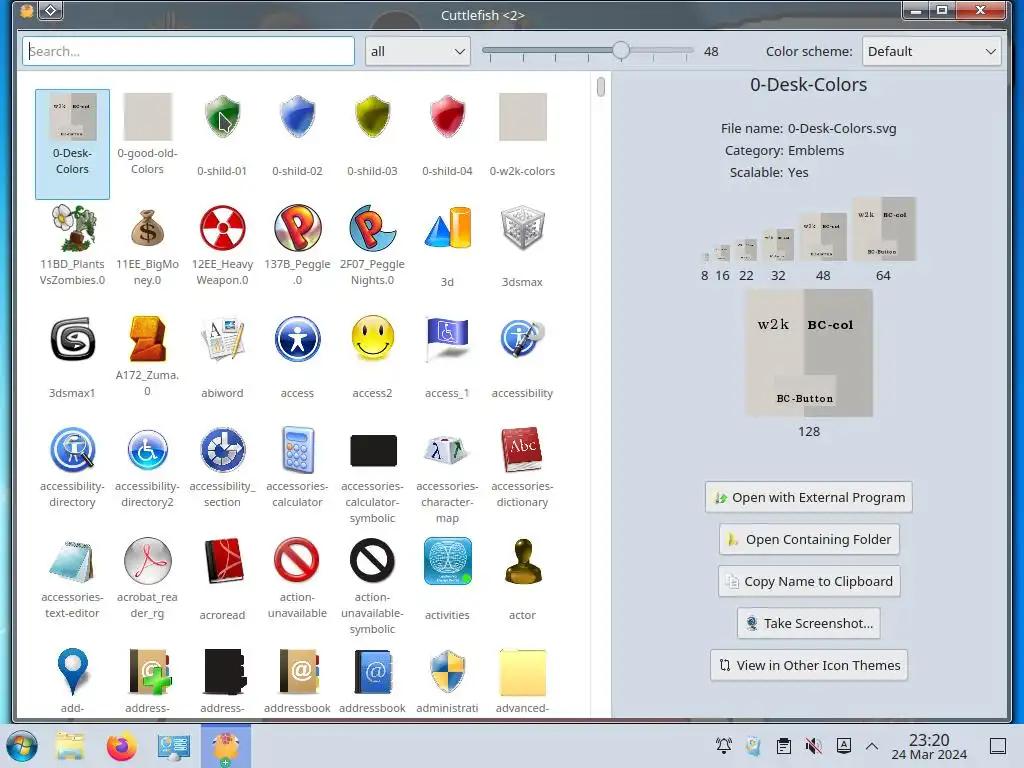Click Open with External Program button

pos(808,498)
